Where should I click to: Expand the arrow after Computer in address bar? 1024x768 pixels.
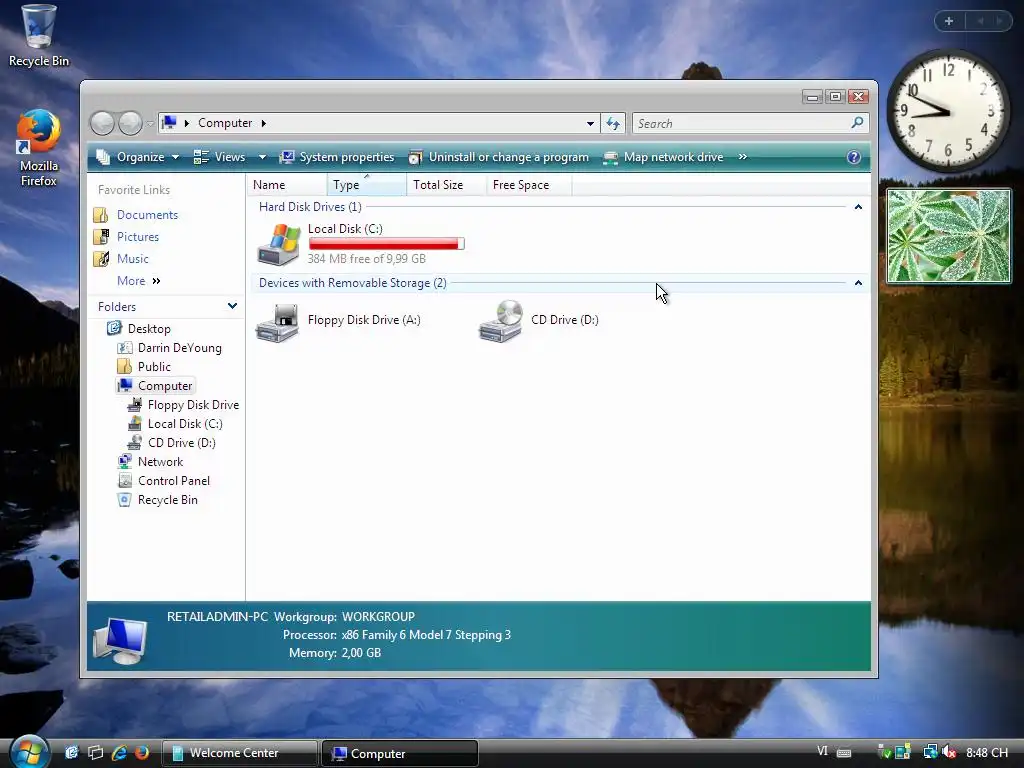[x=264, y=123]
